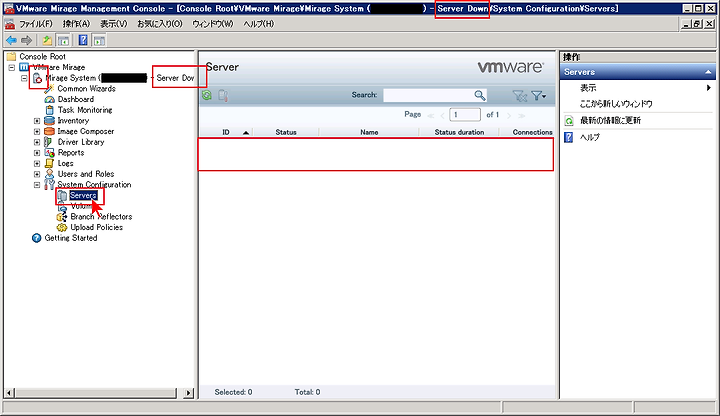720x416 pixels.
Task: Toggle the console tree pane icon
Action: click(x=63, y=40)
